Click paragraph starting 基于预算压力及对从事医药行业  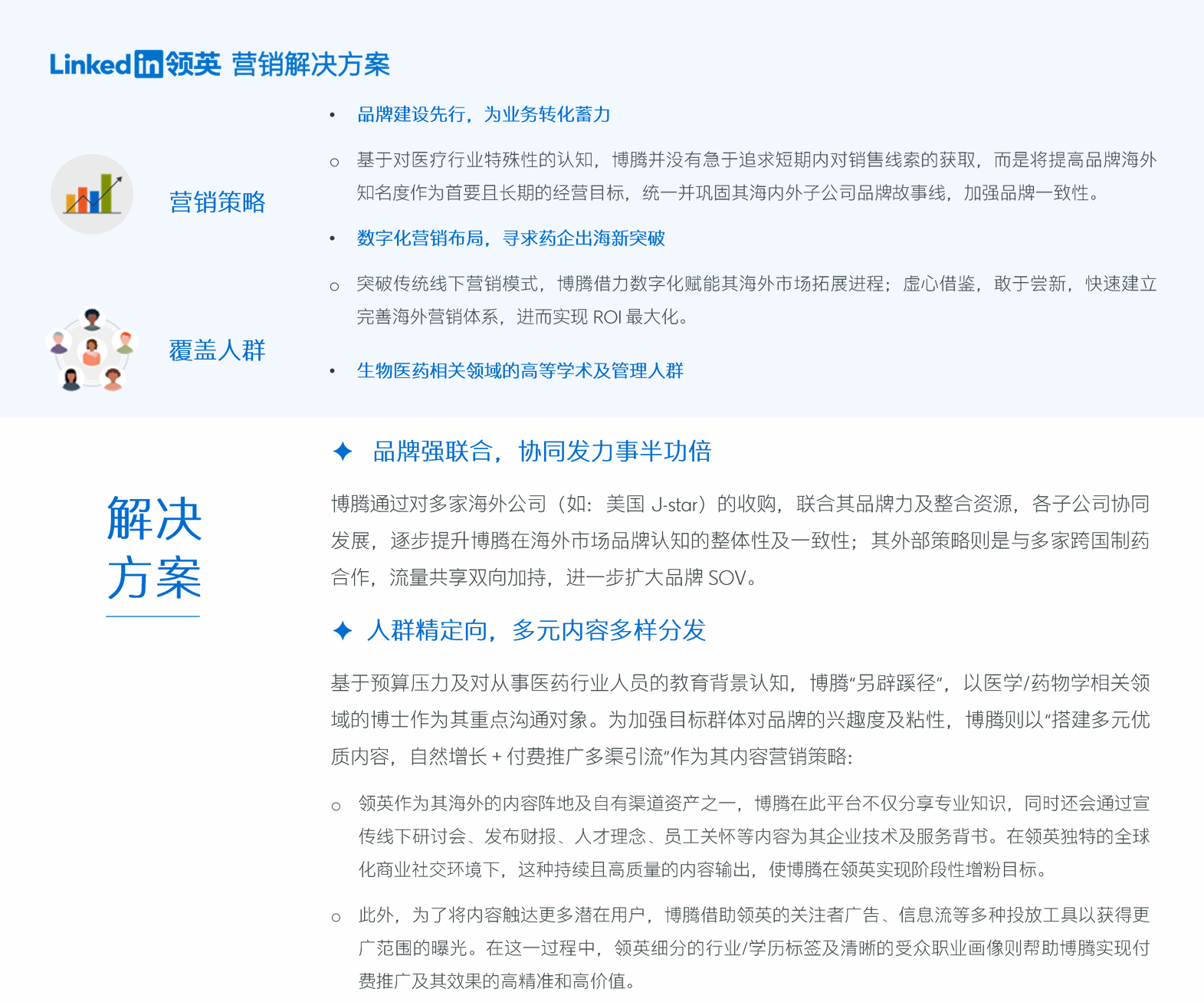pos(740,720)
